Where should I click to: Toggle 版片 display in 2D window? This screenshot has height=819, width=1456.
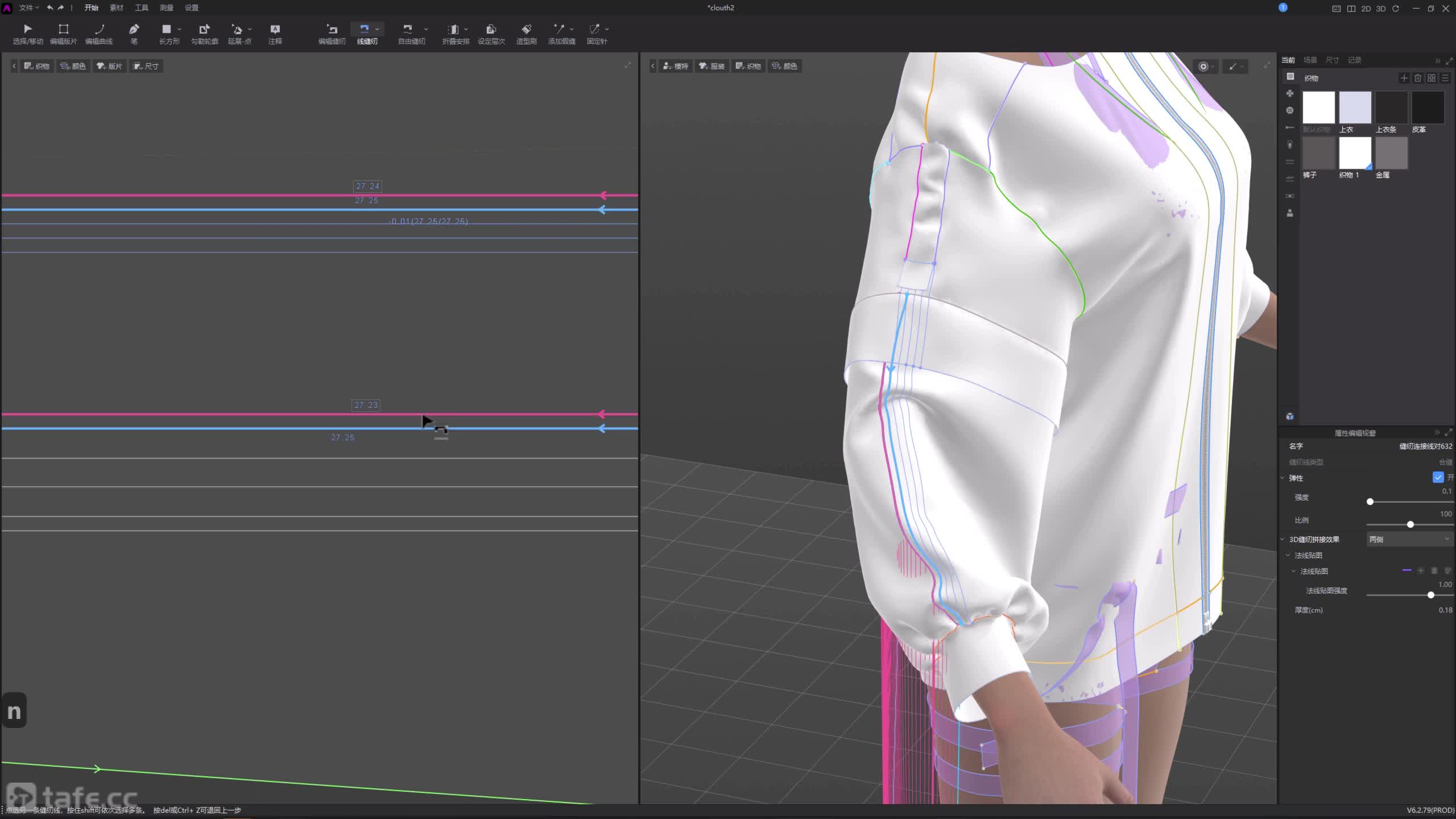coord(109,66)
